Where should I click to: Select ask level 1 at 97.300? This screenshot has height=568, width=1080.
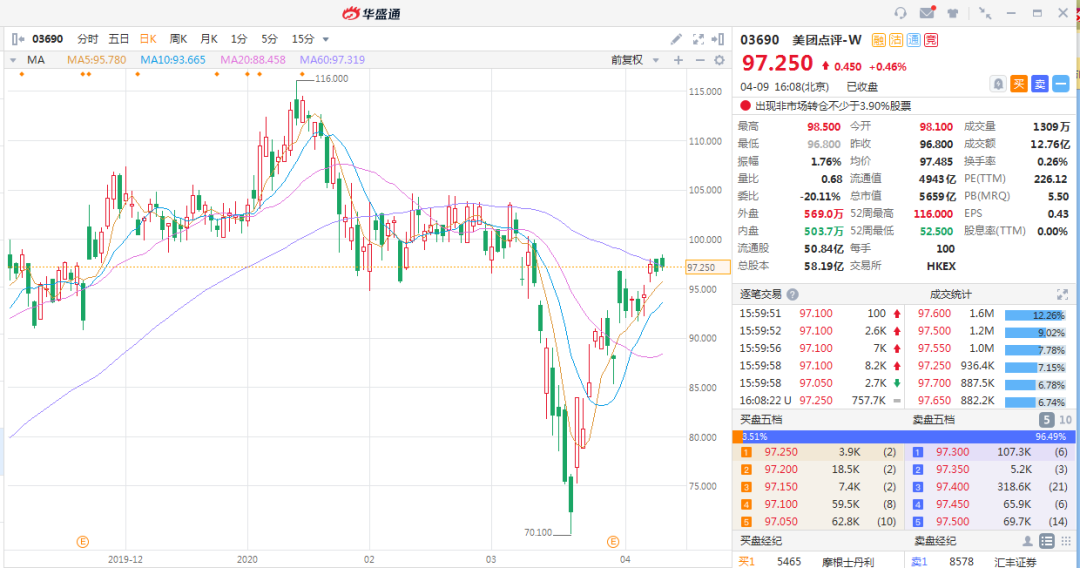(990, 452)
